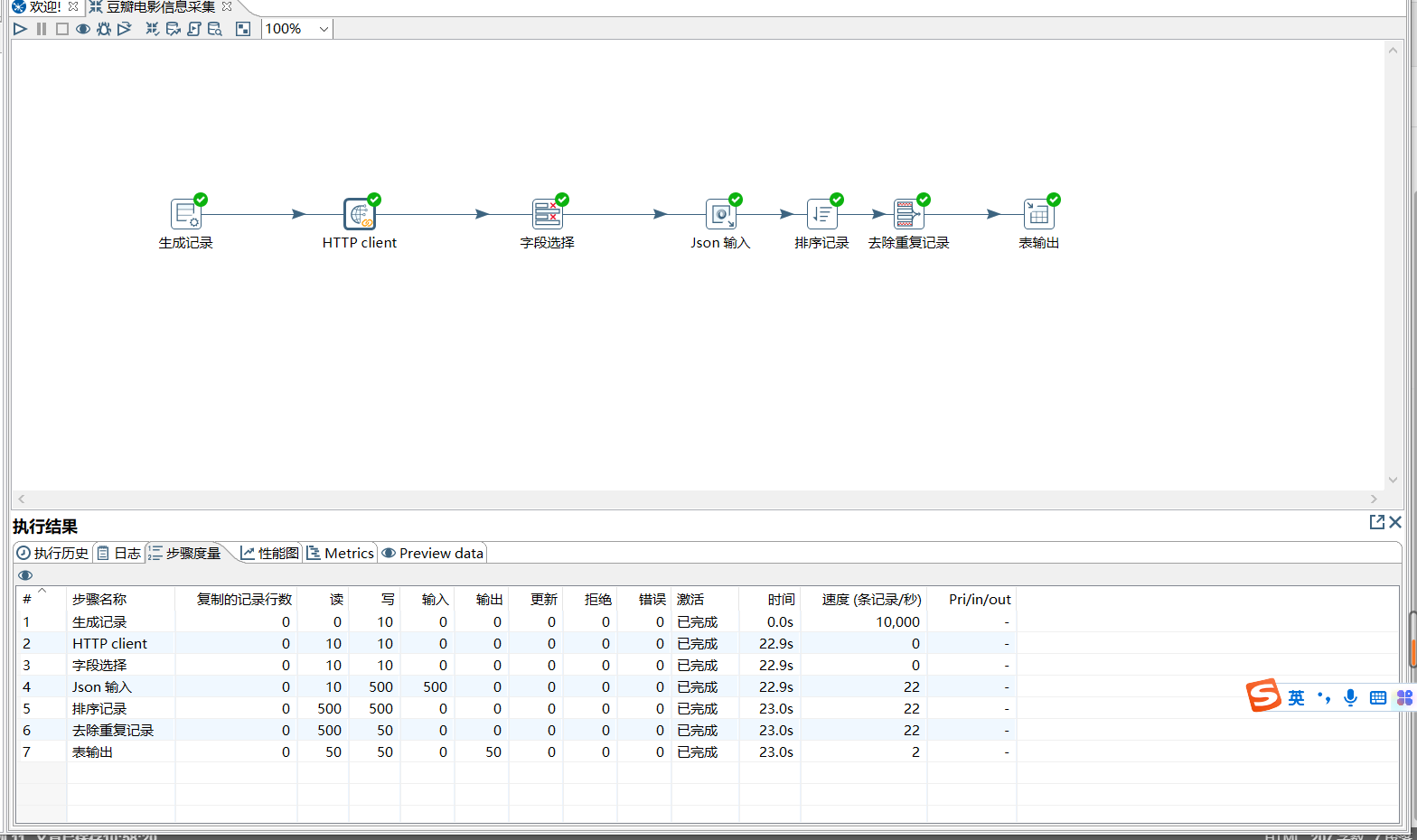Image resolution: width=1417 pixels, height=840 pixels.
Task: Close the 执行结果 panel
Action: [1395, 522]
